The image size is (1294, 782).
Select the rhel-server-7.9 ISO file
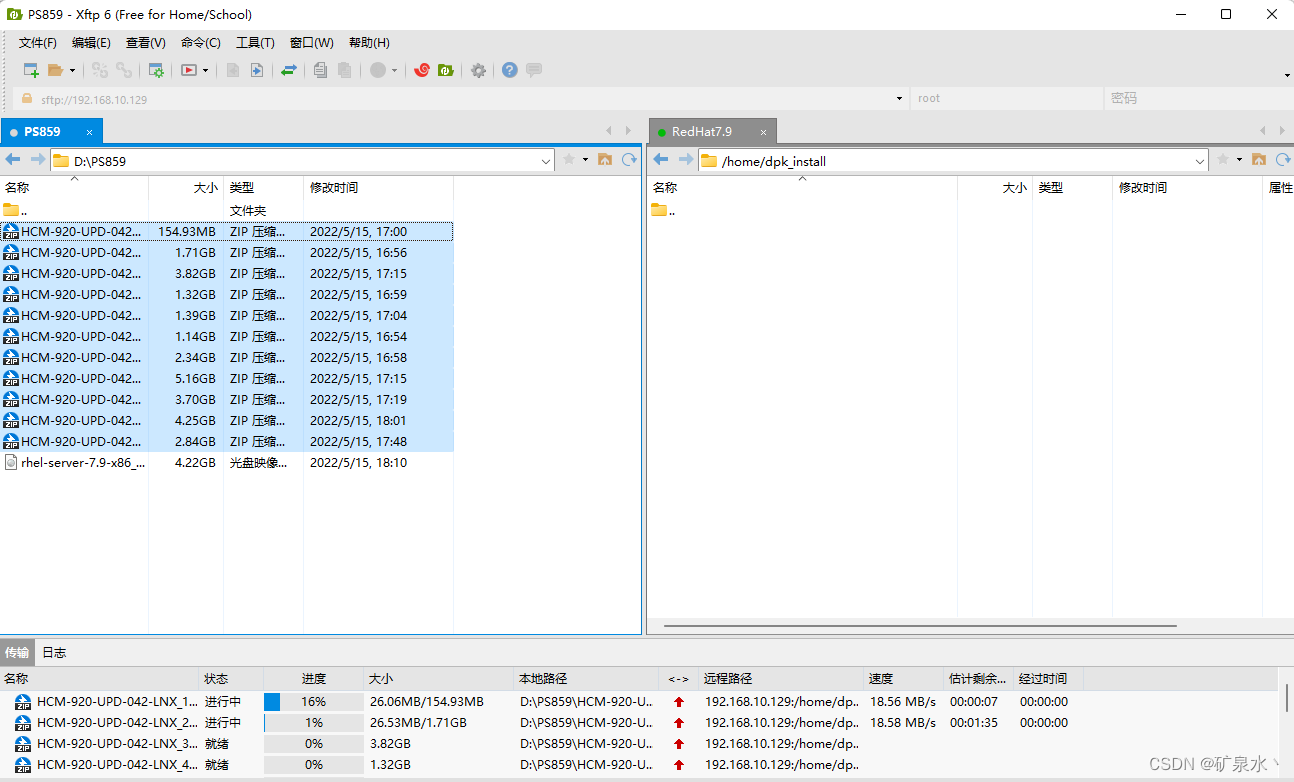(74, 462)
